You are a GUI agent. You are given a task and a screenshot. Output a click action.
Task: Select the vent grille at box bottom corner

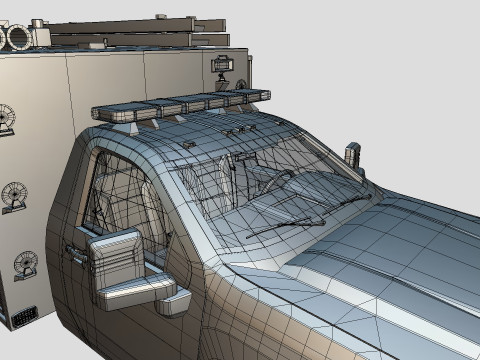point(24,316)
